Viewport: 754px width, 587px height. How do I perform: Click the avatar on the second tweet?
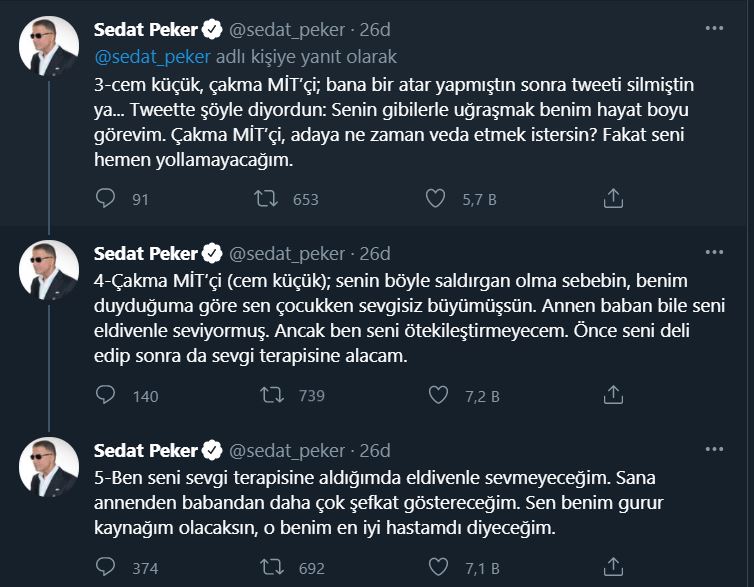point(49,269)
